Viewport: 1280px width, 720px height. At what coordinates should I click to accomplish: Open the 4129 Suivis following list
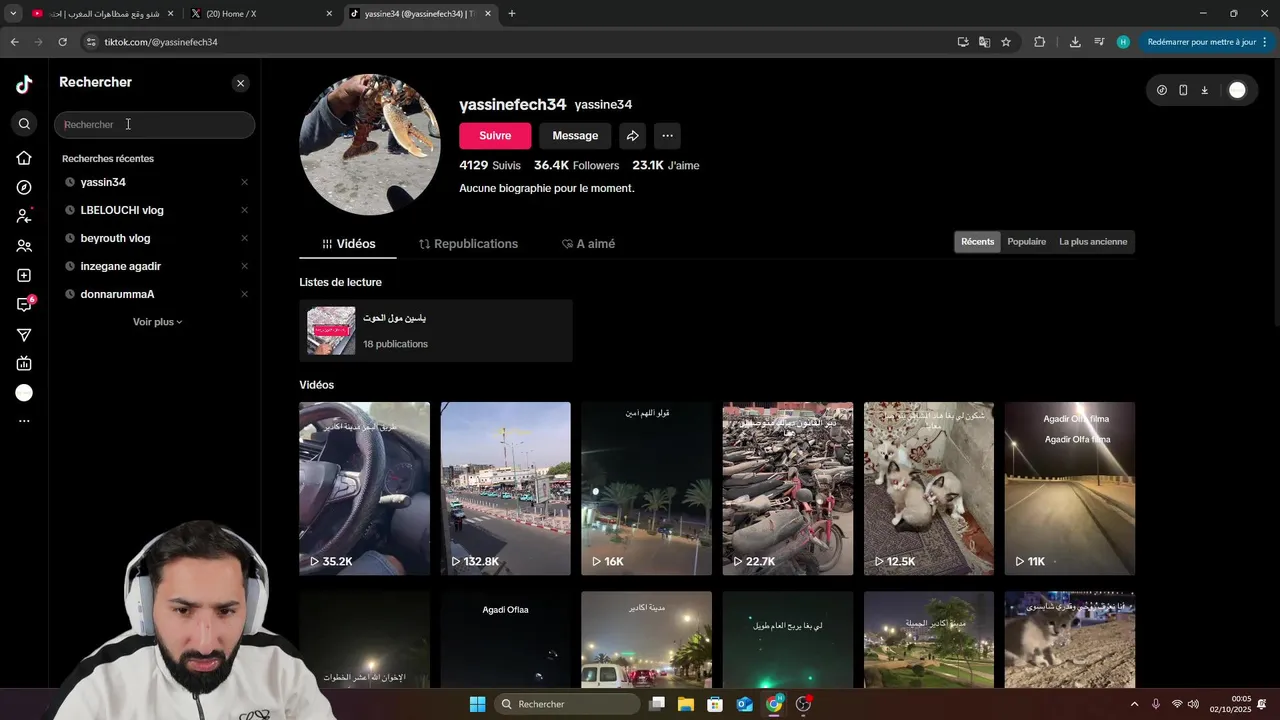[x=490, y=165]
